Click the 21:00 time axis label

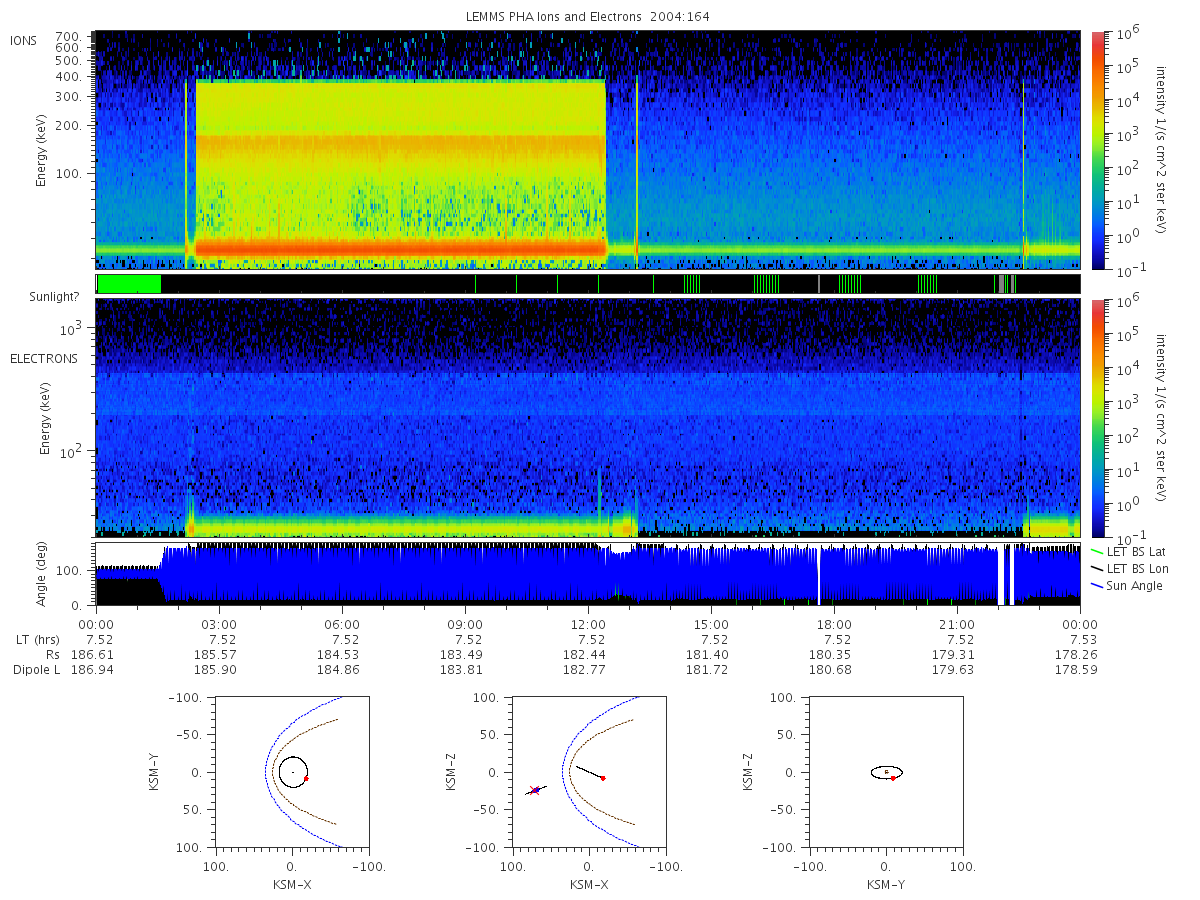coord(957,624)
